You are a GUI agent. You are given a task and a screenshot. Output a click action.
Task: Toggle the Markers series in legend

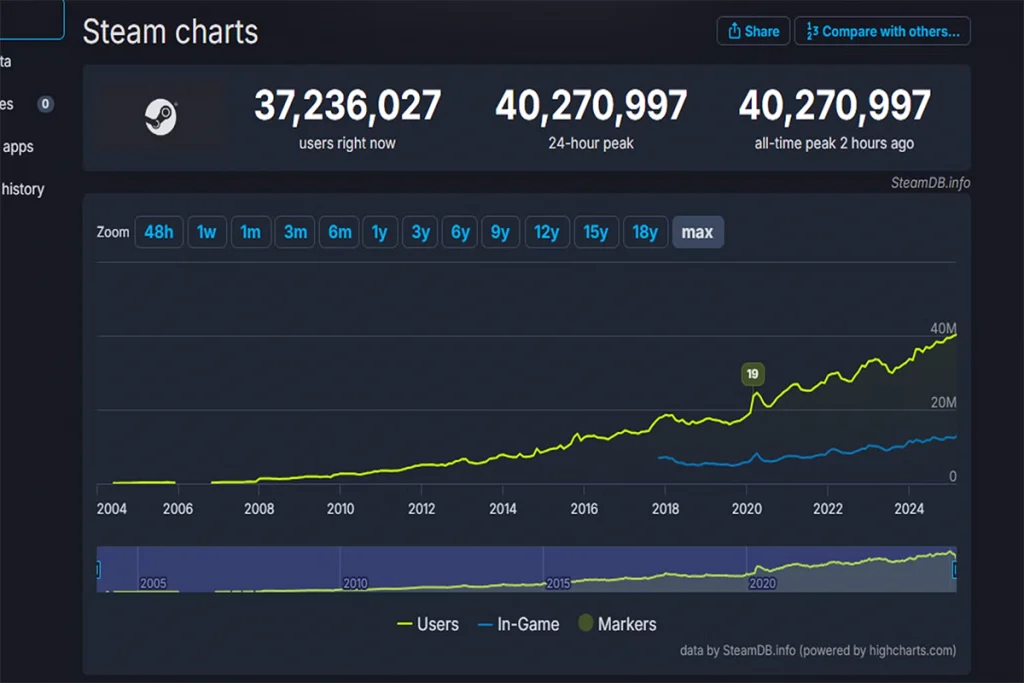(617, 624)
